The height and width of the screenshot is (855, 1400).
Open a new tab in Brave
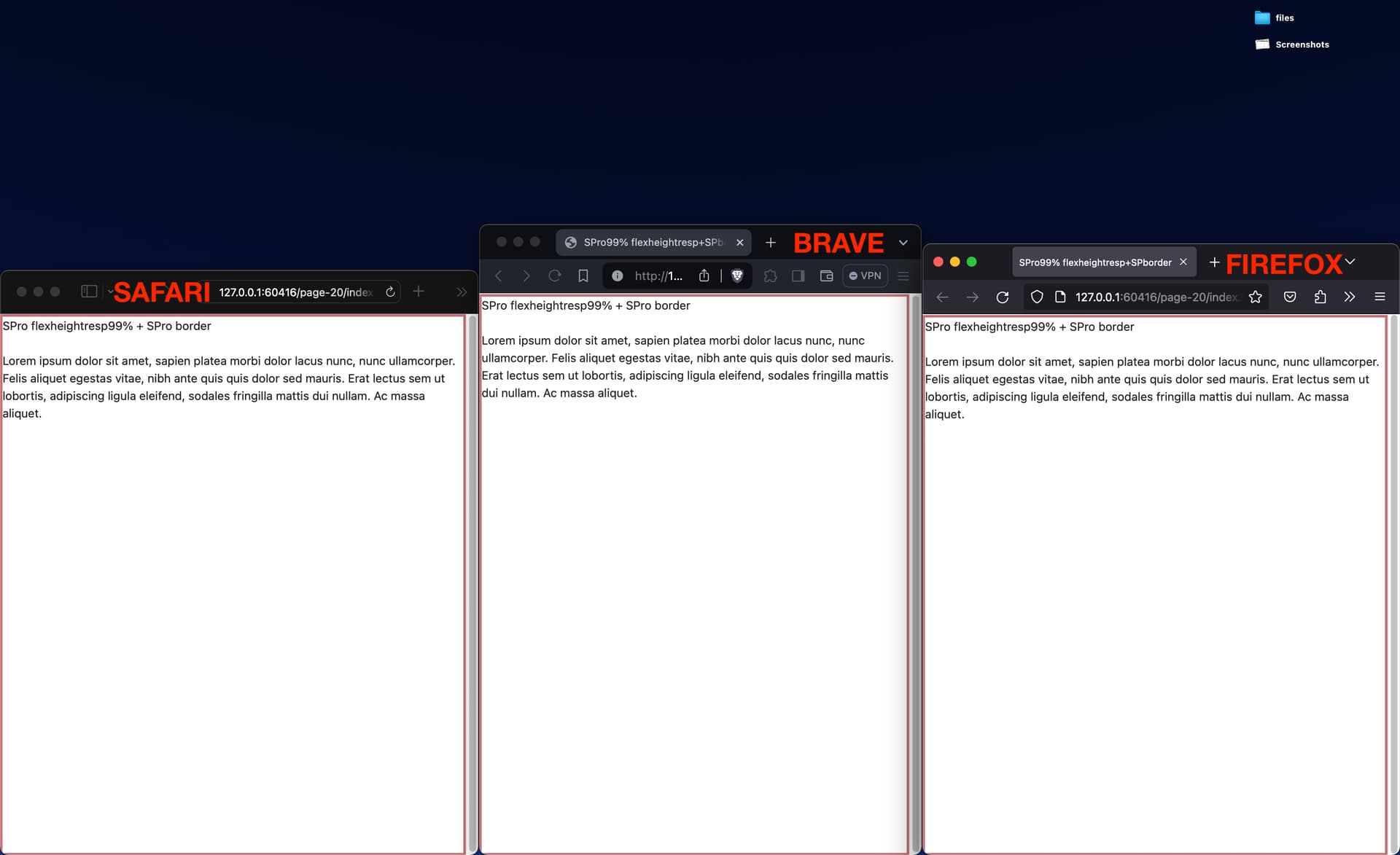pos(771,242)
